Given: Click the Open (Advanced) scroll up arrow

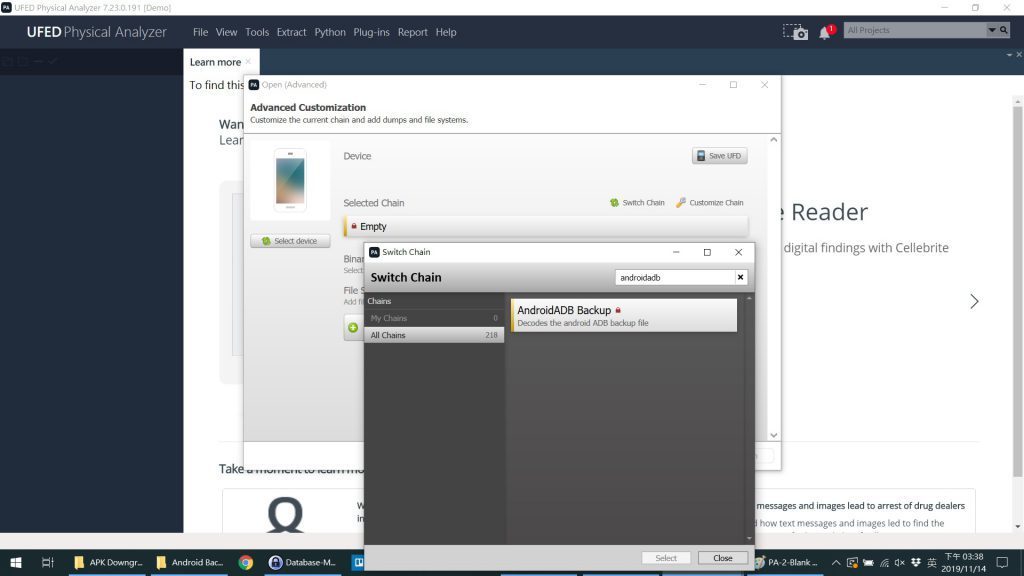Looking at the screenshot, I should click(x=774, y=140).
